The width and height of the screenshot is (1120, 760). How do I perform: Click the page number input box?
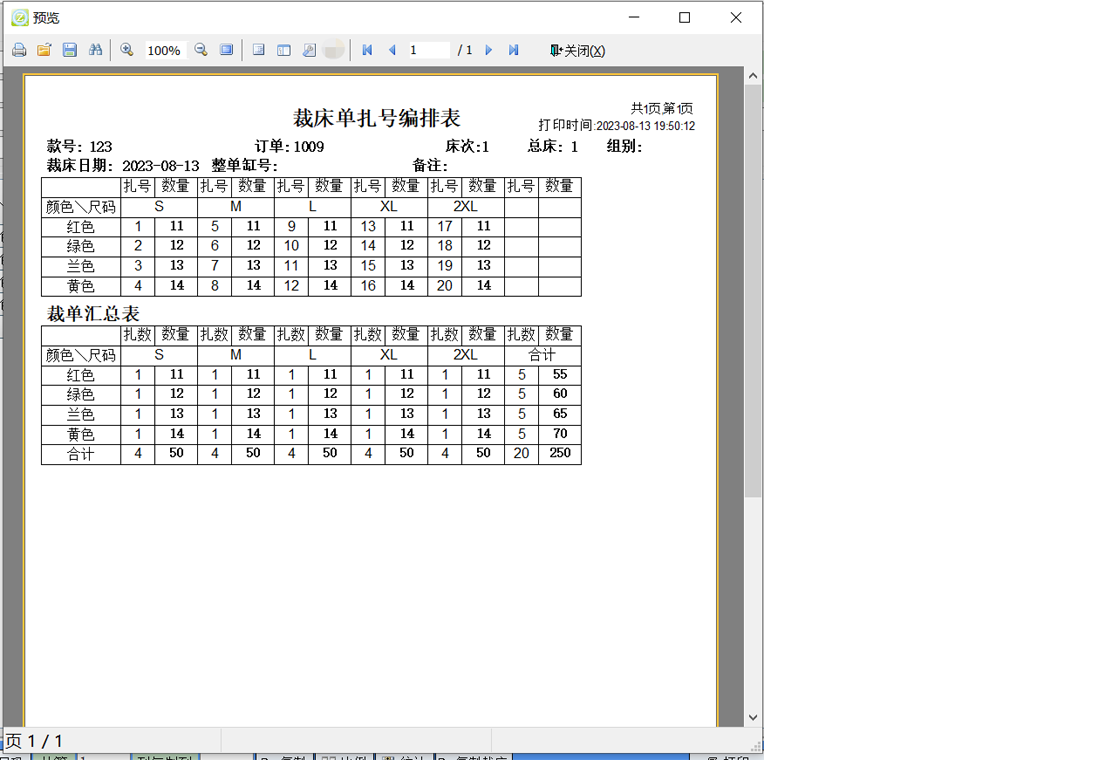[432, 49]
